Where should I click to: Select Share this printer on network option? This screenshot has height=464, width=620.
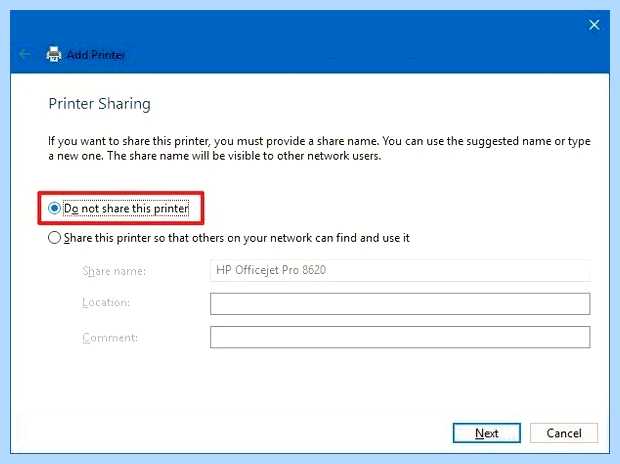click(x=229, y=238)
